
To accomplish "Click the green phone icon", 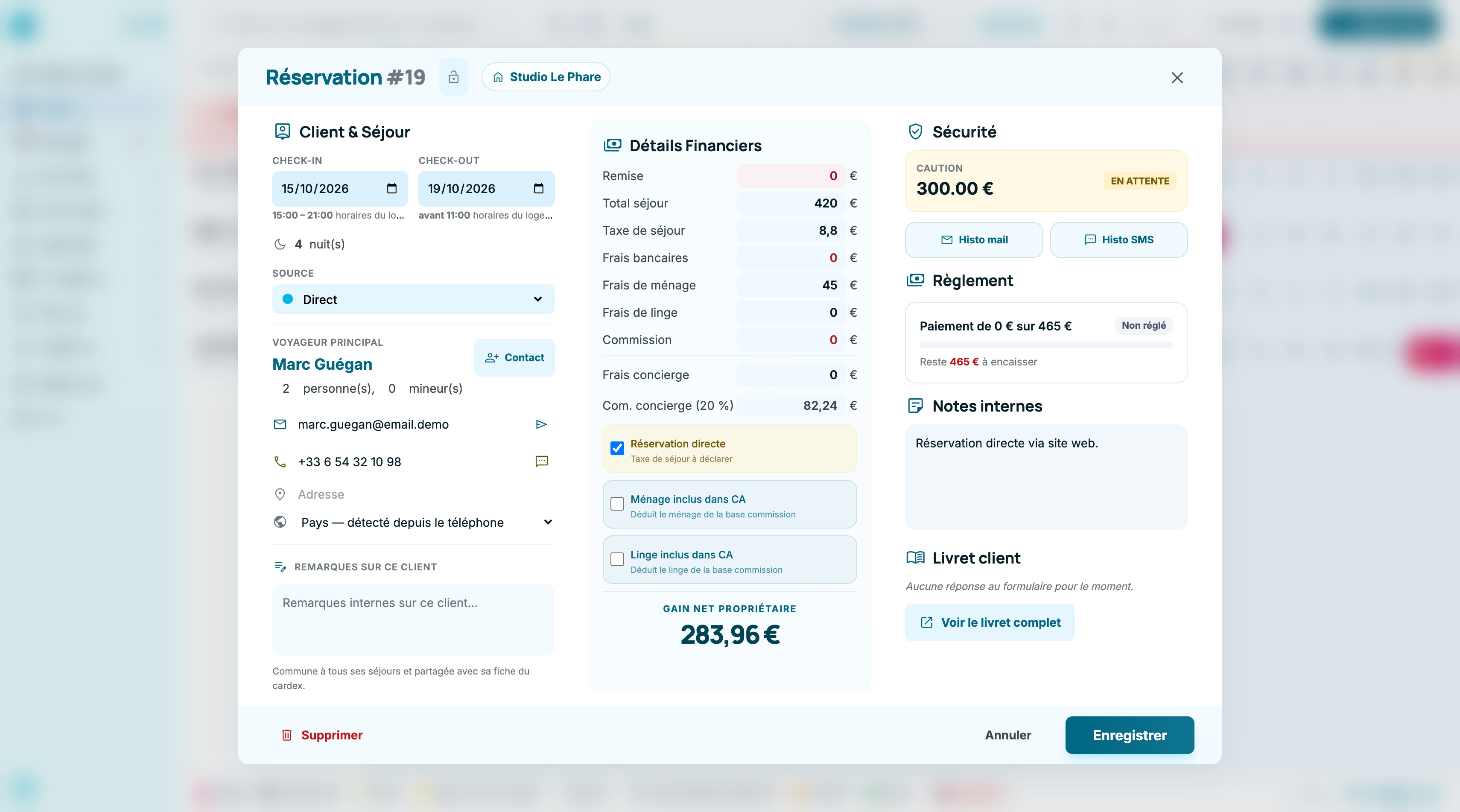I will click(x=280, y=462).
